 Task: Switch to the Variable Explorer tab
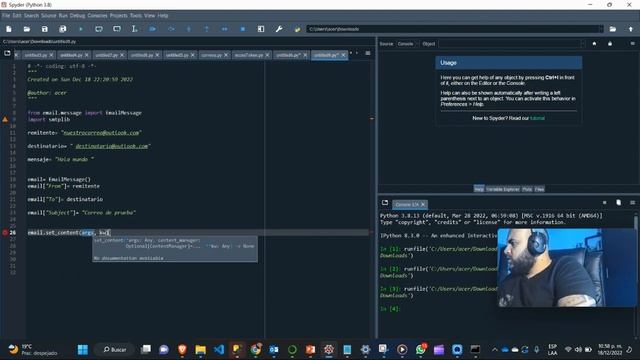tap(503, 189)
